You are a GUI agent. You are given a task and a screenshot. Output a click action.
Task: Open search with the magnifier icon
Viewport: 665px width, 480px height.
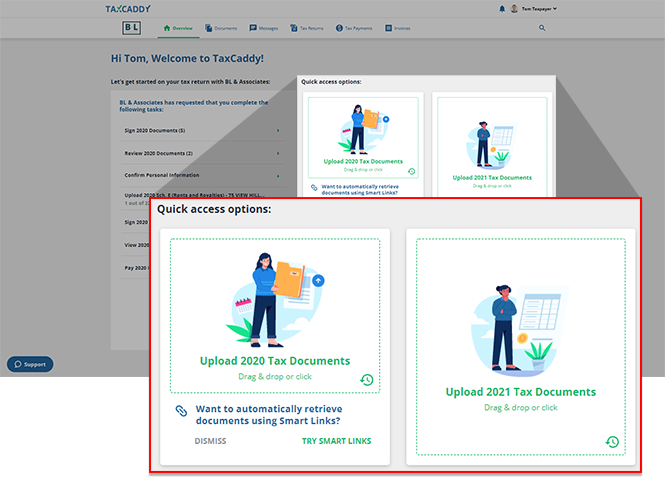click(542, 28)
